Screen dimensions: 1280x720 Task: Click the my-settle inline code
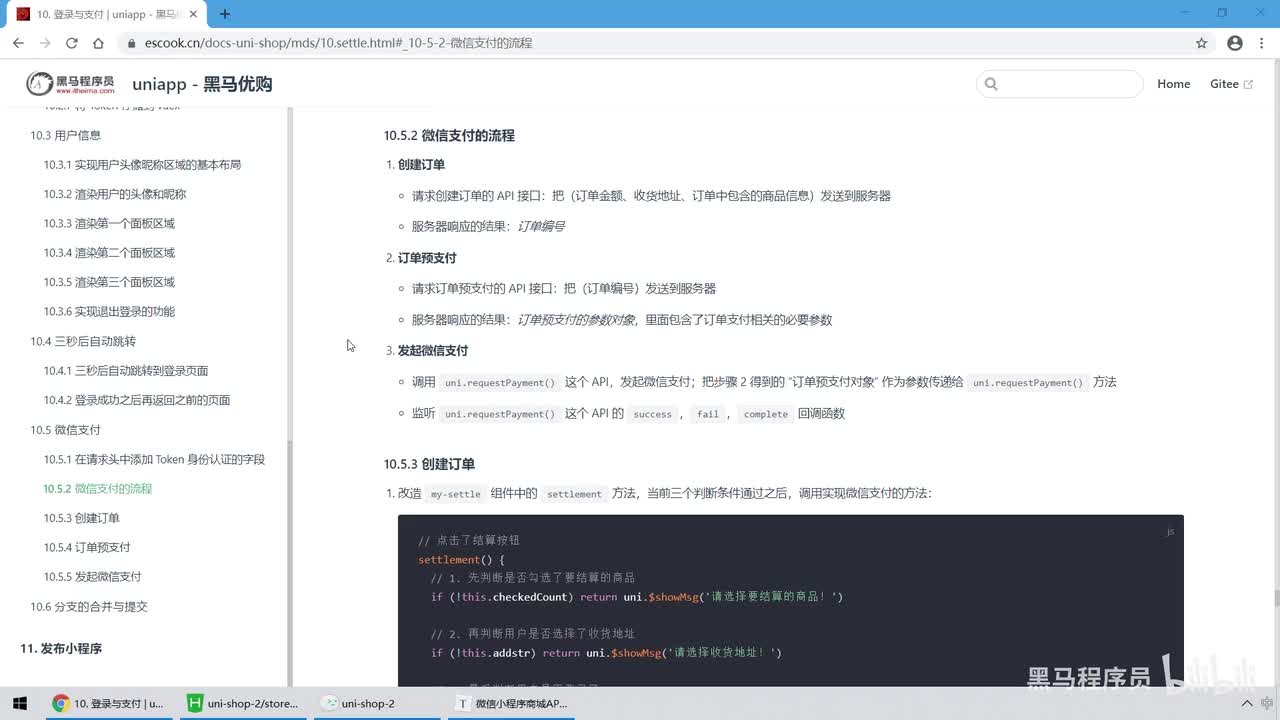[x=456, y=494]
